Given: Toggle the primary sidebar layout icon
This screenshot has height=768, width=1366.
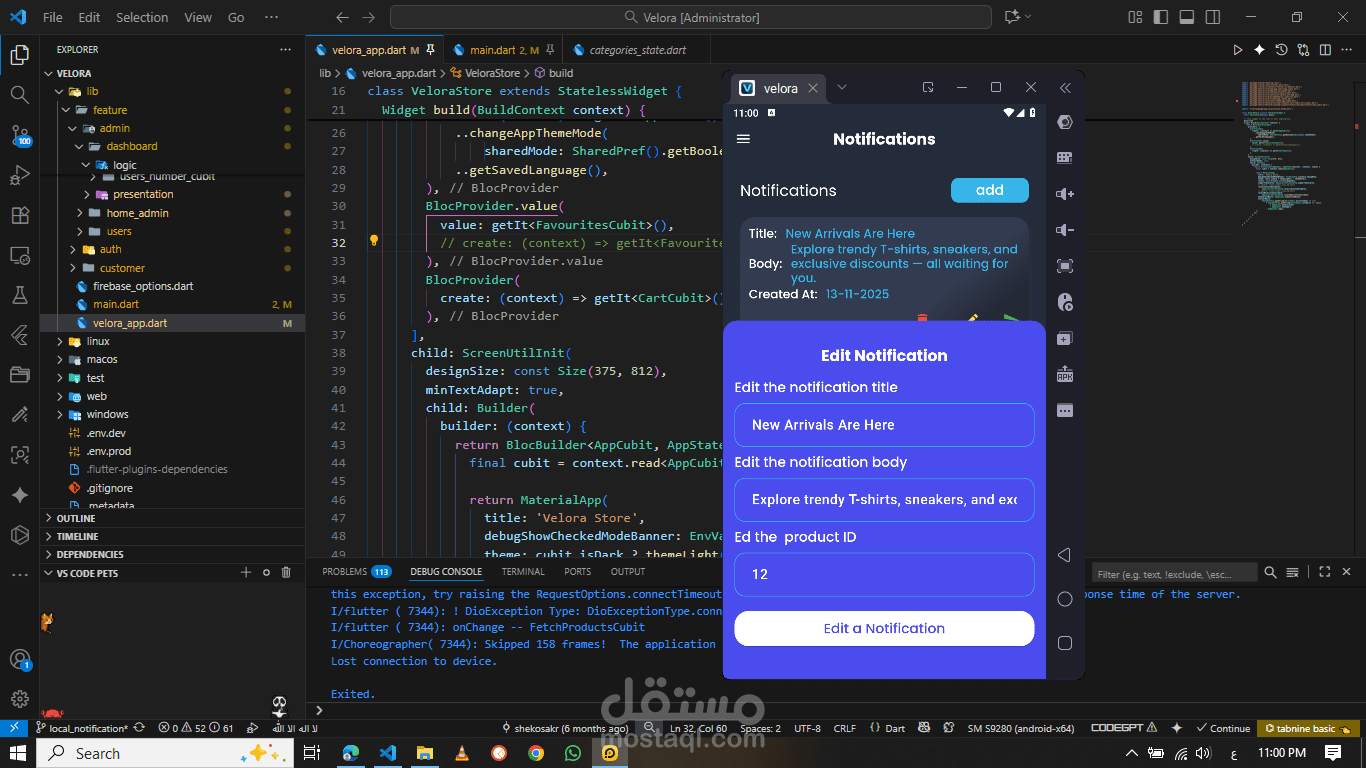Looking at the screenshot, I should coord(1161,17).
